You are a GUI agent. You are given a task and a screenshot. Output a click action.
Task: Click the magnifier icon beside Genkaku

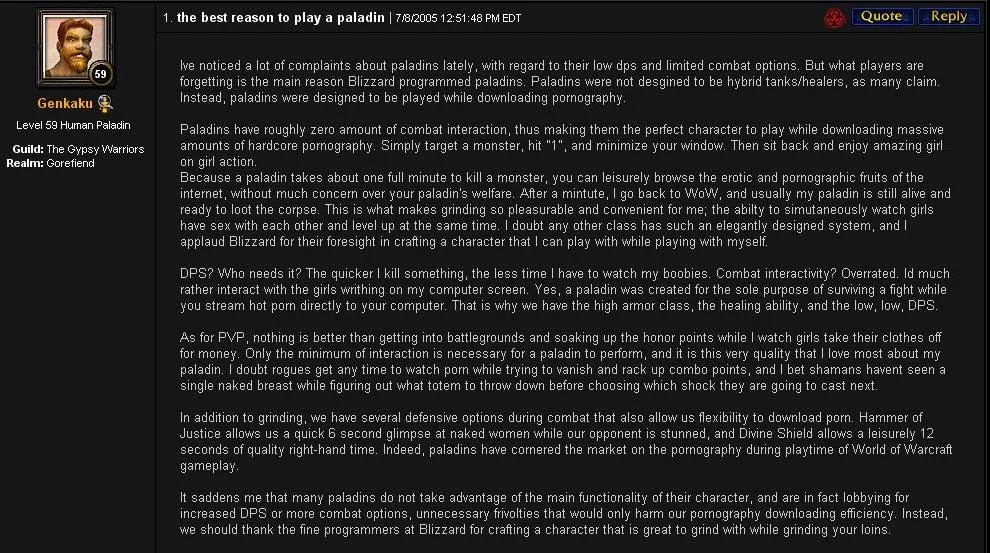pos(105,104)
